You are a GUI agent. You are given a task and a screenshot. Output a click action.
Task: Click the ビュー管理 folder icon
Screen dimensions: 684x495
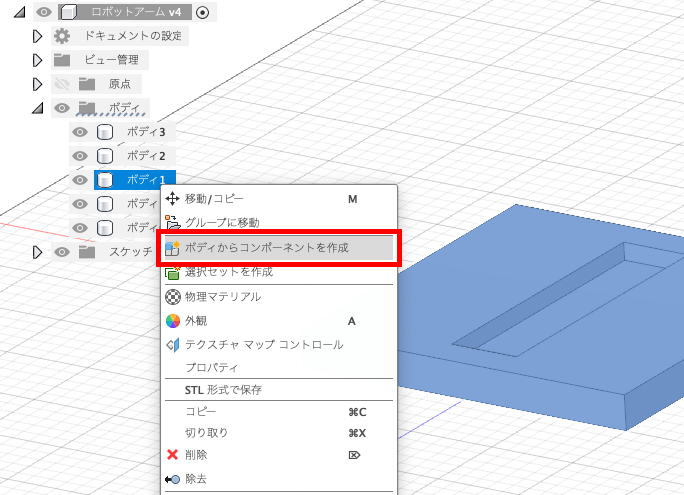pyautogui.click(x=62, y=60)
